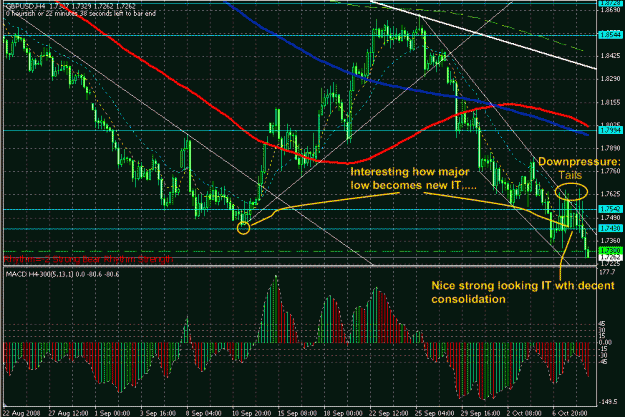Click the 22 Sep 12:00 time label
The image size is (625, 417).
pos(389,413)
